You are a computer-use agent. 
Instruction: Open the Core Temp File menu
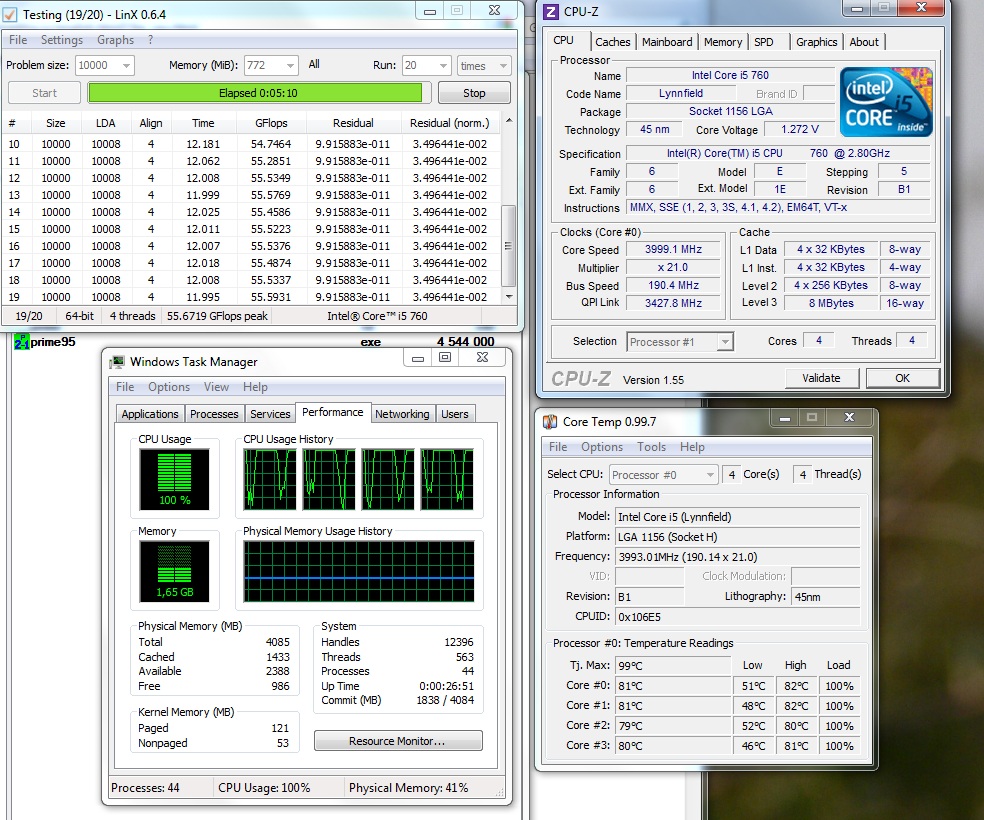[558, 447]
